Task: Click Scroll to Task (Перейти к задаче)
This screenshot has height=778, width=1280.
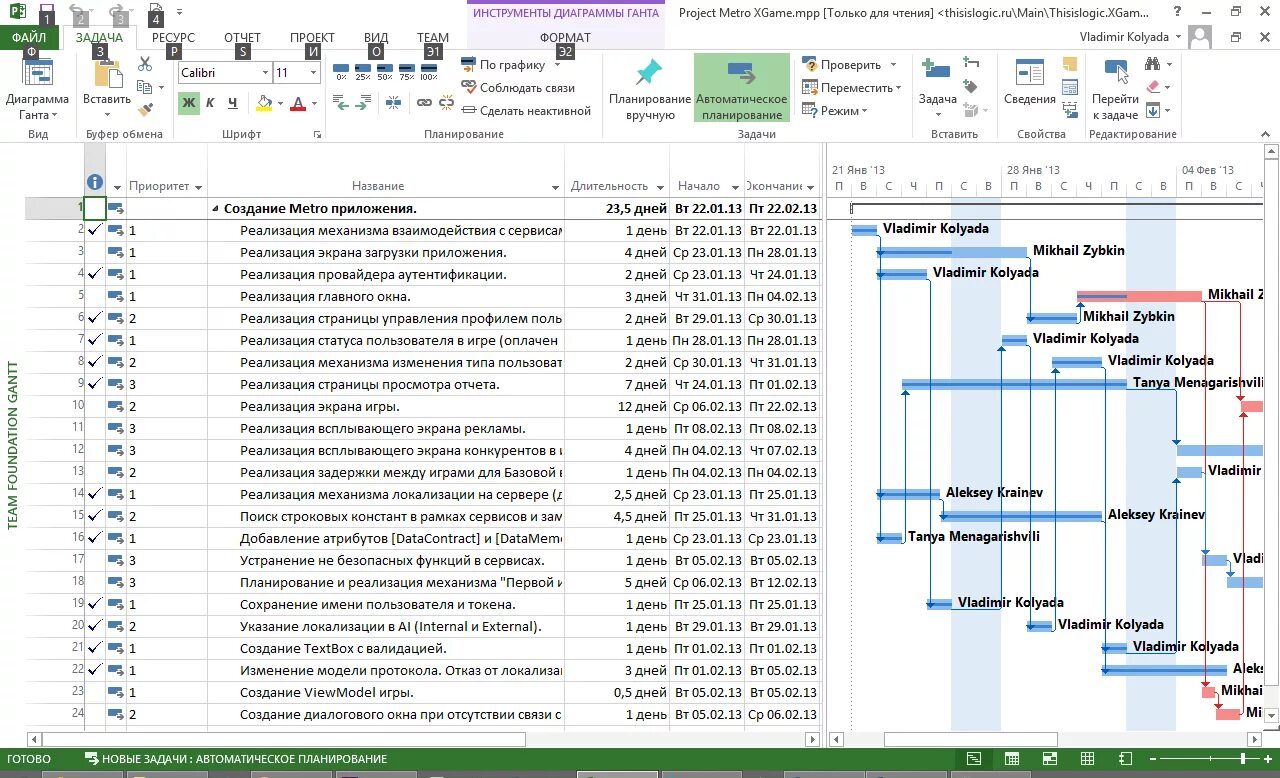Action: 1115,90
